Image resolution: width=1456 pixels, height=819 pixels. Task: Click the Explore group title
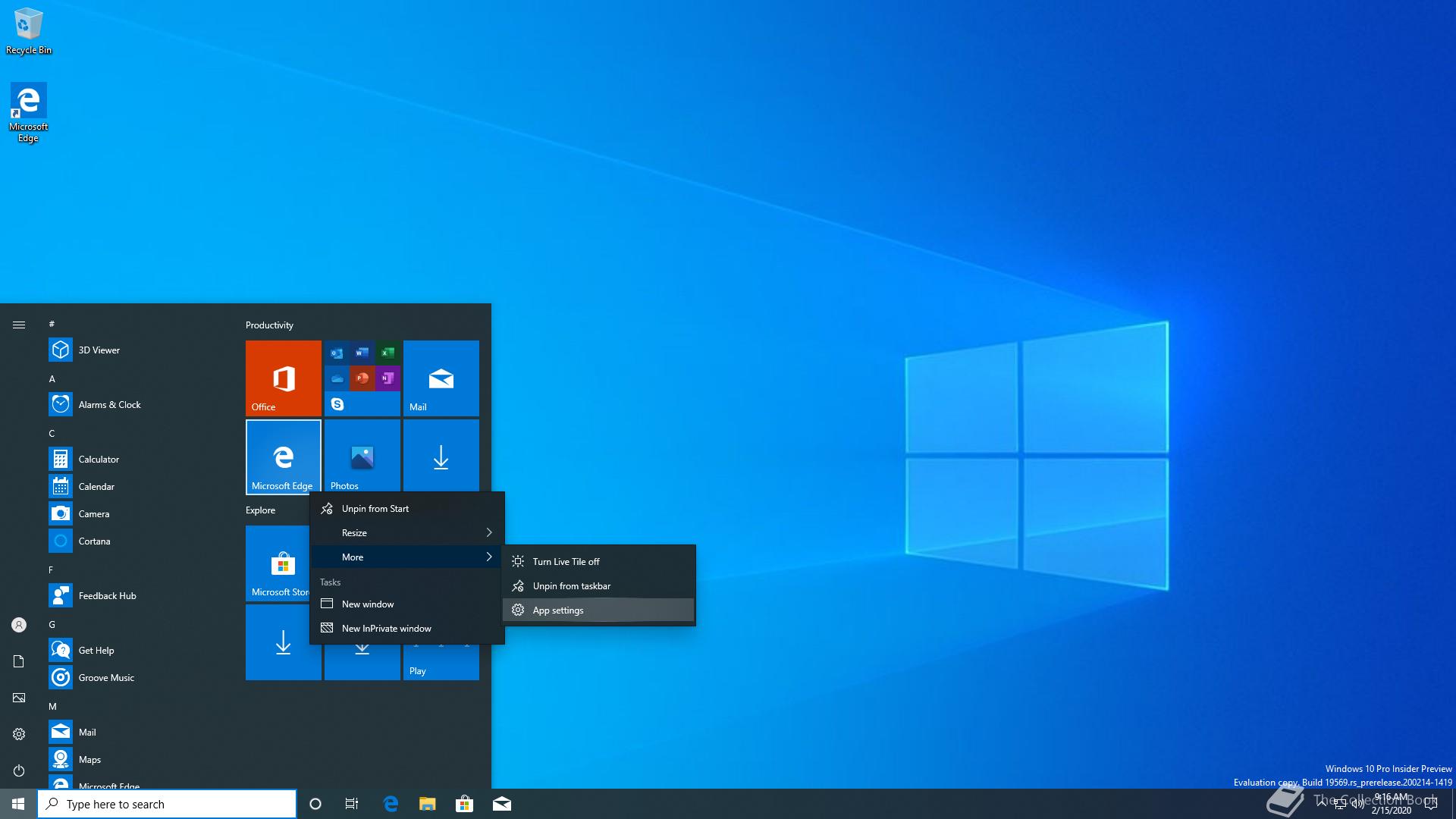260,510
